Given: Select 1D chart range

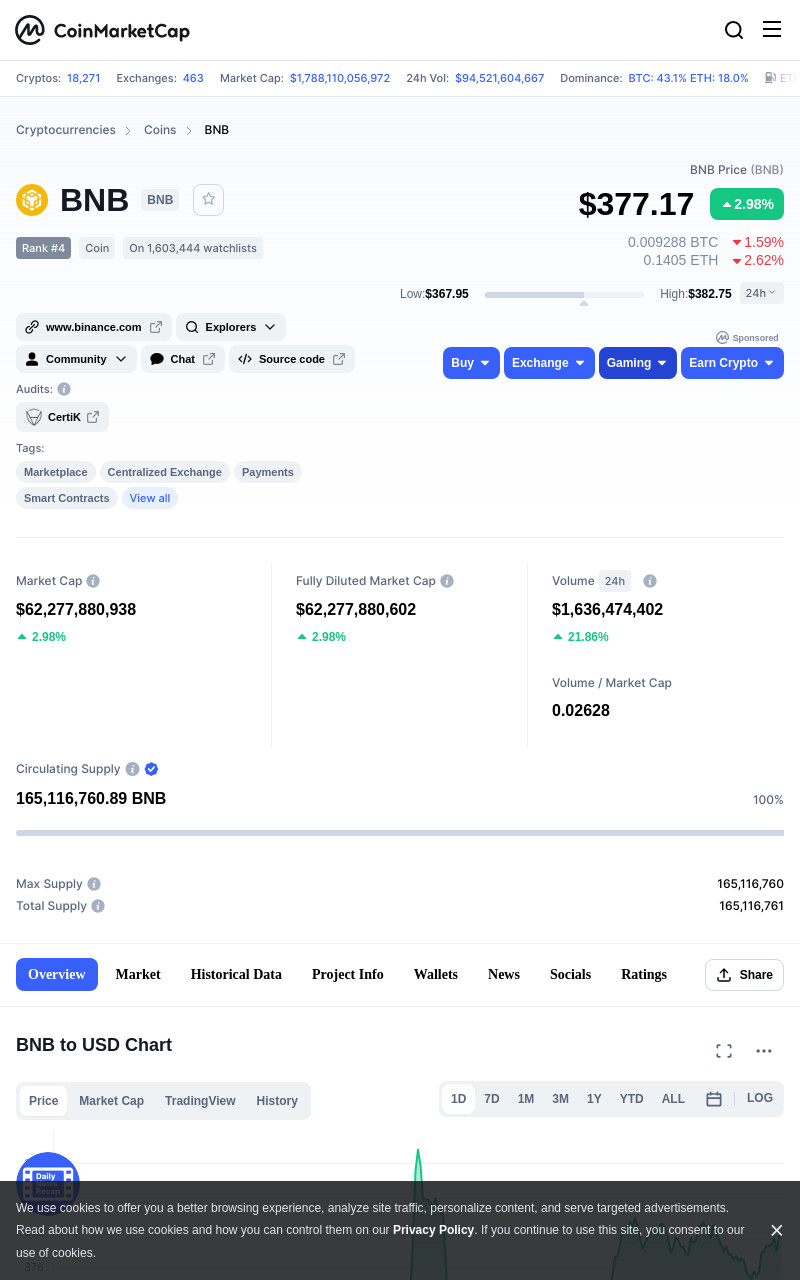Looking at the screenshot, I should pos(458,1099).
